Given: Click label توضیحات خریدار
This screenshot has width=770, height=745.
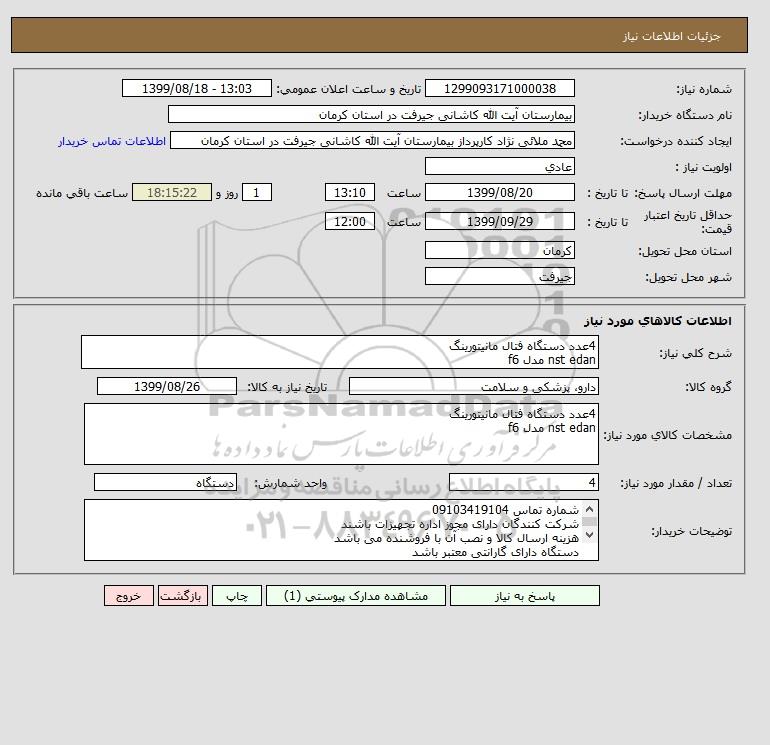Looking at the screenshot, I should [x=691, y=531].
